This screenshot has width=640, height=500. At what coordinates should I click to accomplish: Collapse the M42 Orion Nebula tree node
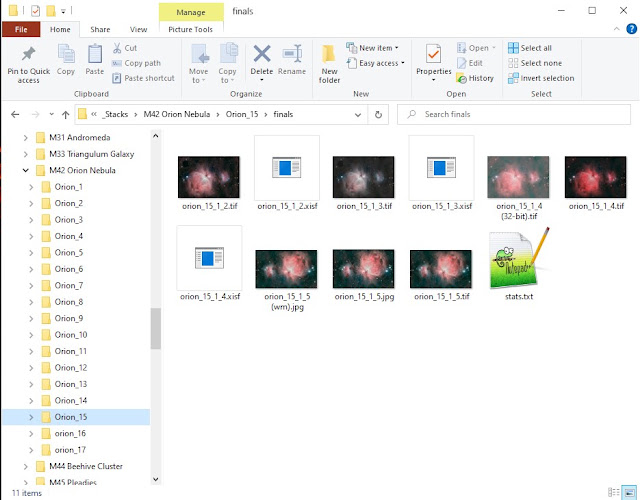coord(26,170)
